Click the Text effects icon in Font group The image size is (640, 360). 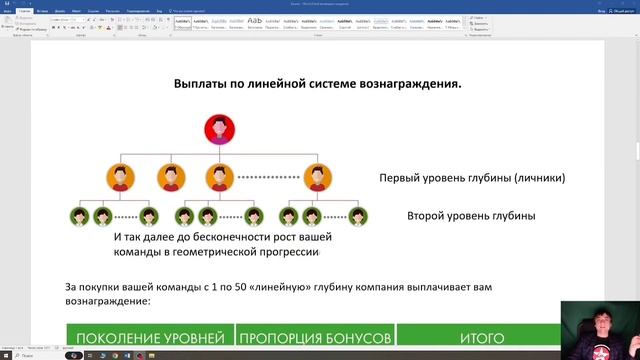[92, 27]
